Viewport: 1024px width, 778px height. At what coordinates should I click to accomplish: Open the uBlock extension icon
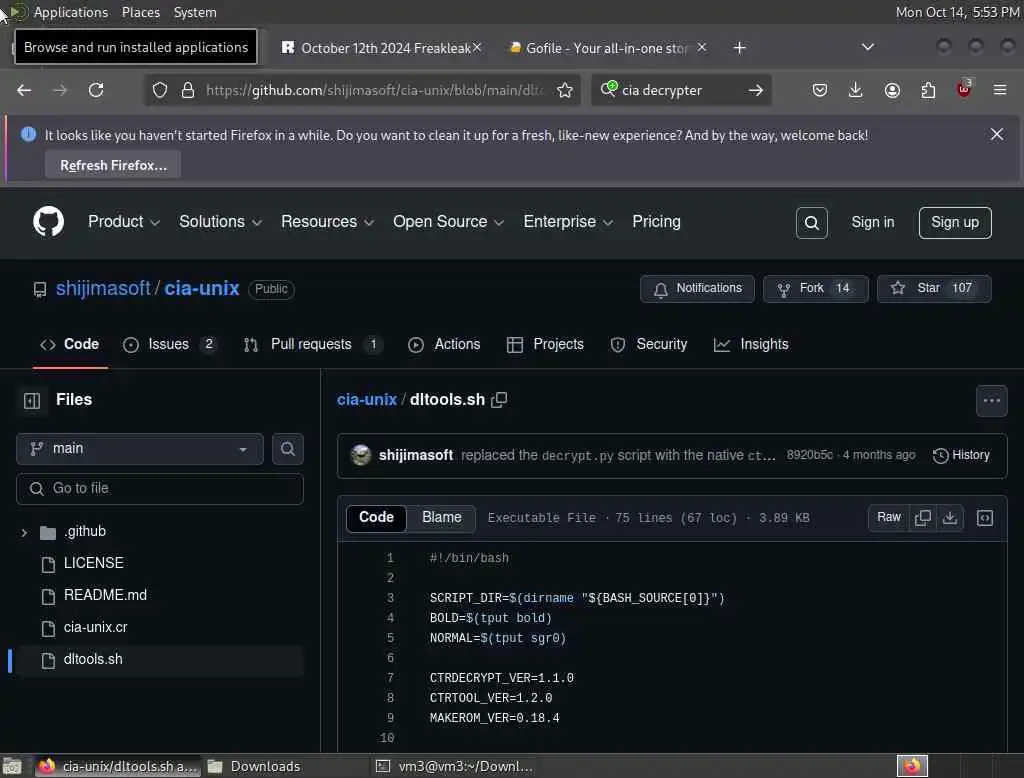(x=964, y=89)
